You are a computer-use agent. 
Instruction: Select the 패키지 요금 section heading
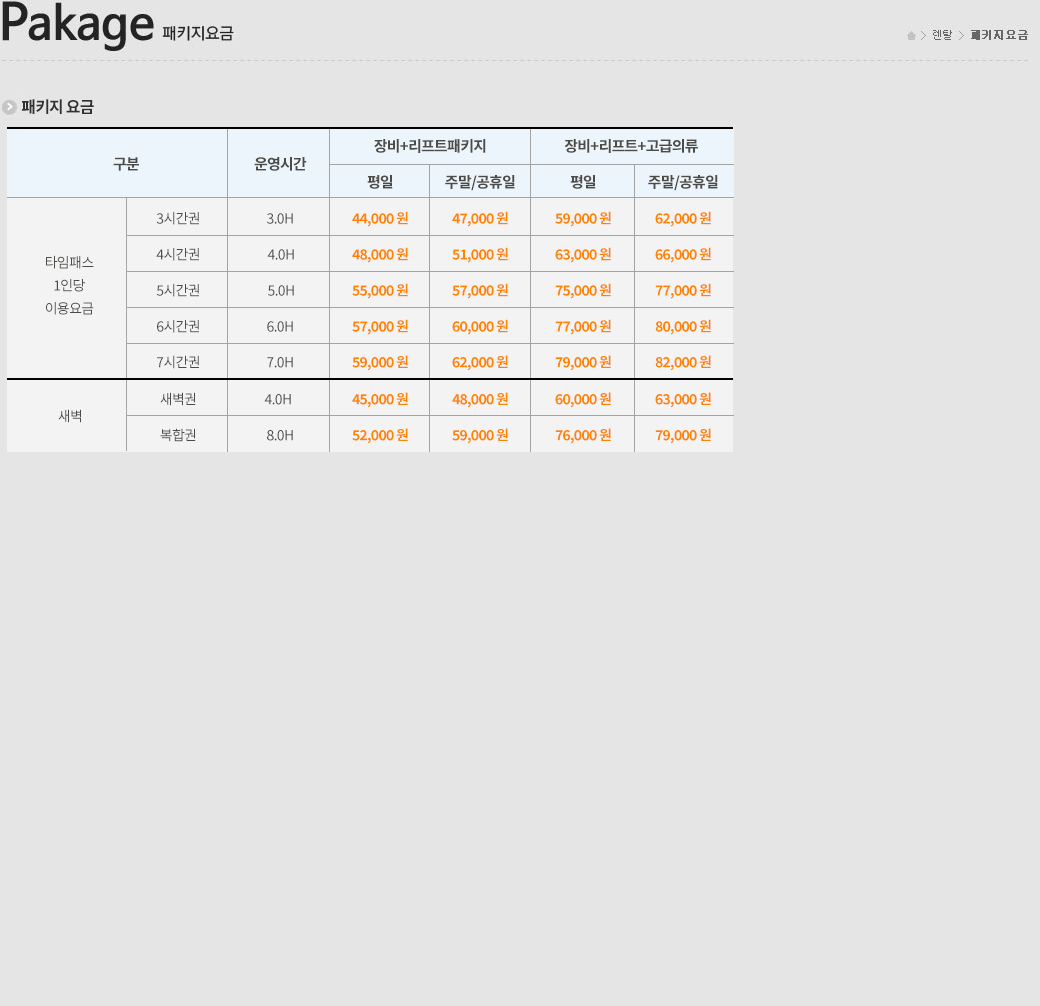pos(58,107)
